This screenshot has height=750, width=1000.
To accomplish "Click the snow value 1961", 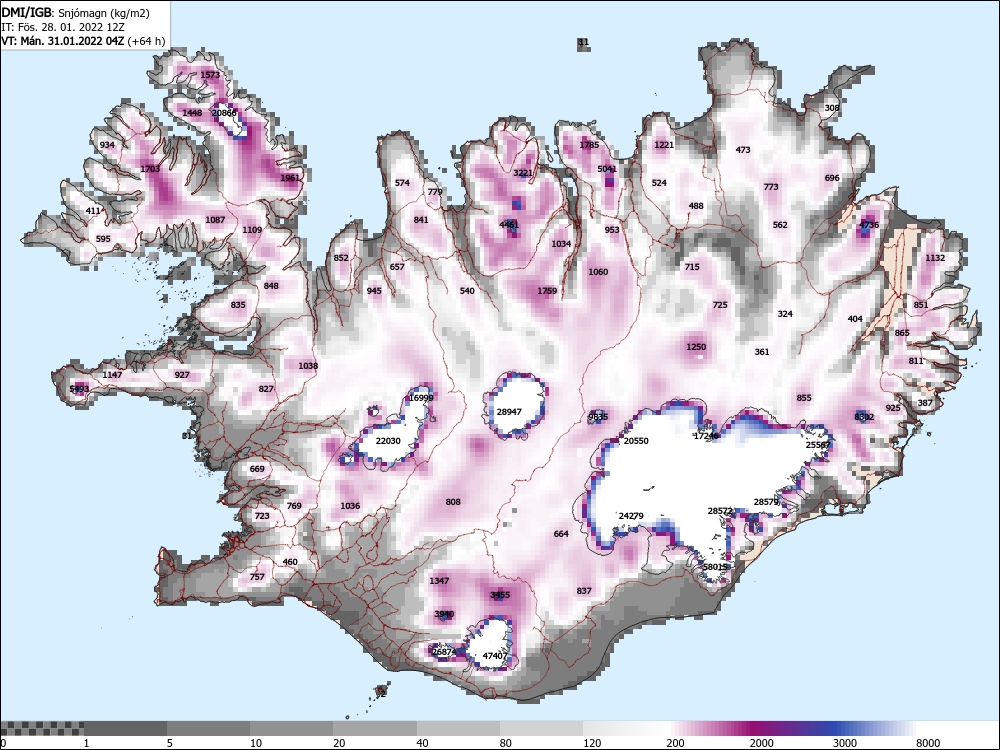I will [x=290, y=178].
